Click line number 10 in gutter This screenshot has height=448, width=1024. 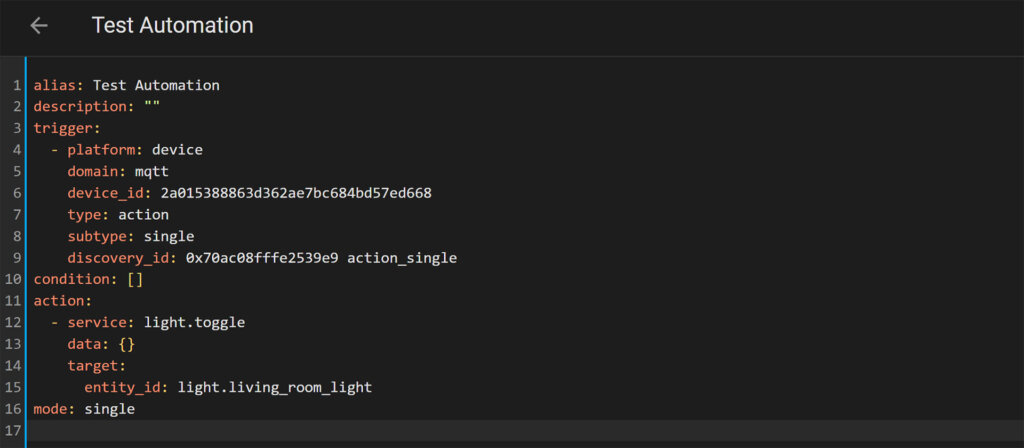click(13, 280)
